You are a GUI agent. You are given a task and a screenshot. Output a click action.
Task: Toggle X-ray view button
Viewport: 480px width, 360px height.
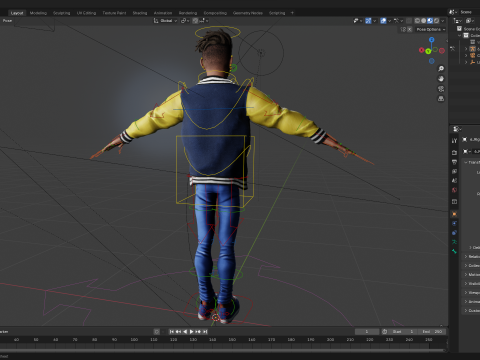click(x=409, y=21)
